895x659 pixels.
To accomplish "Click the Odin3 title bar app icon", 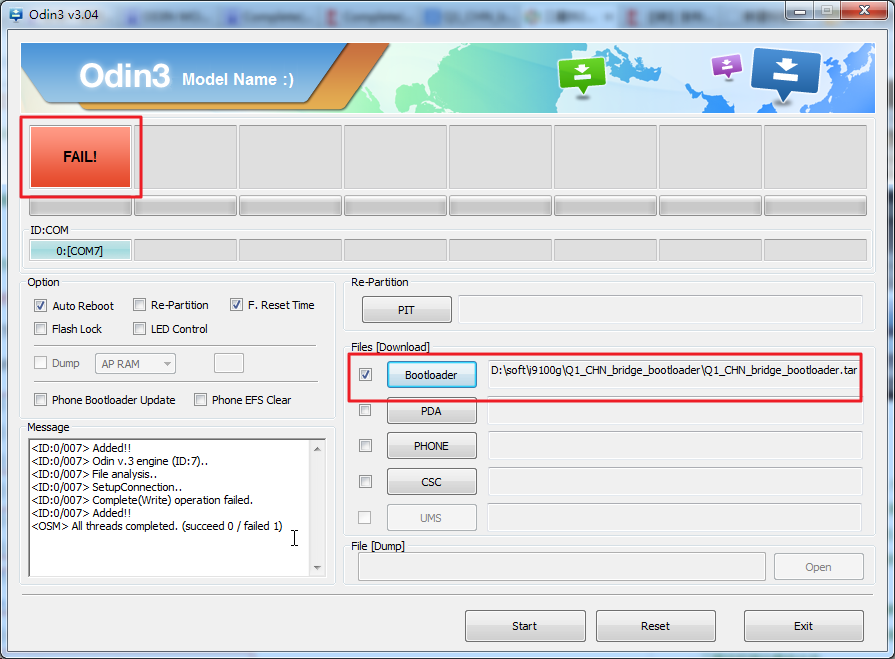I will (x=16, y=14).
